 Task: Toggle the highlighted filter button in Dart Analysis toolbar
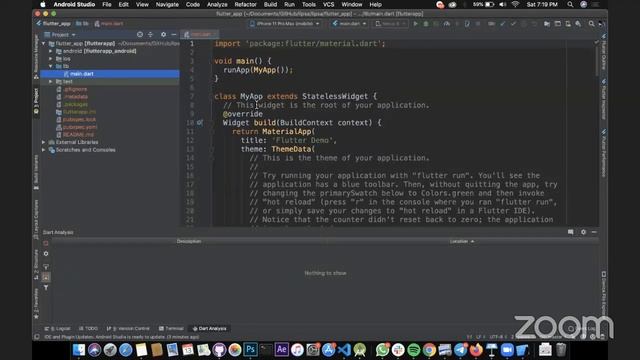(x=46, y=277)
